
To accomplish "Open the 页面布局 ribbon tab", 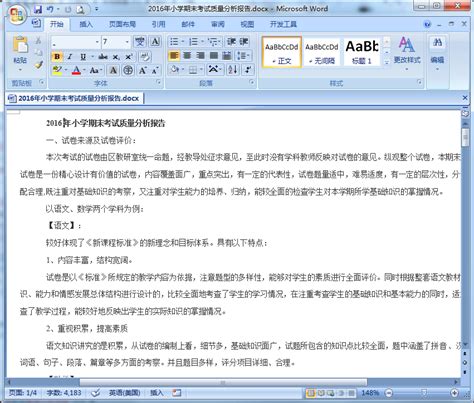I will (x=122, y=24).
